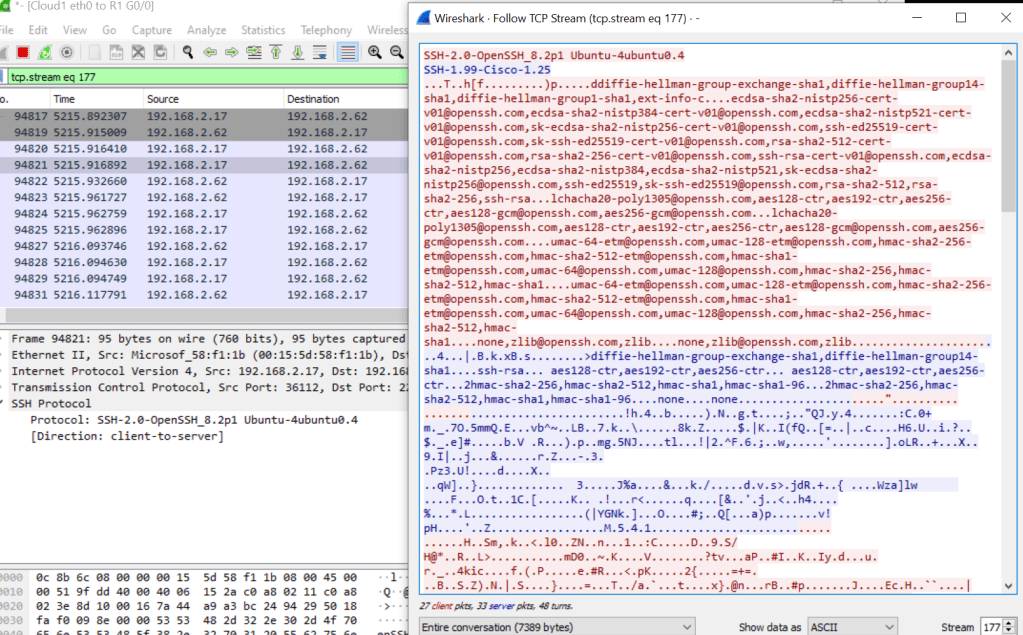Open the Entire conversation dropdown
Viewport: 1023px width, 635px height.
point(556,626)
